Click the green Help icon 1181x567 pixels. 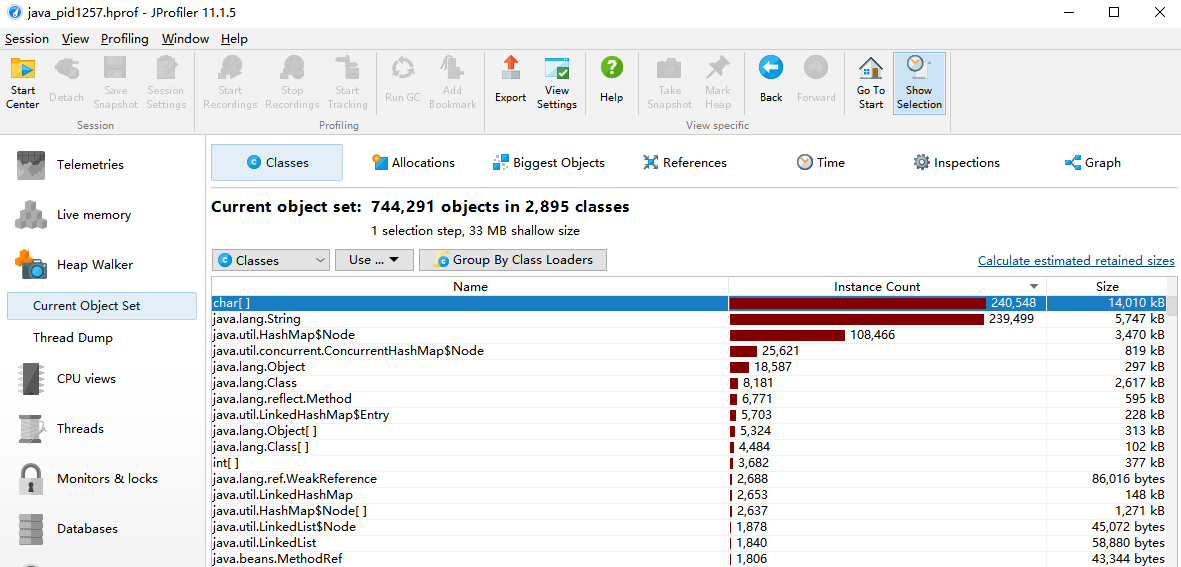[x=611, y=80]
